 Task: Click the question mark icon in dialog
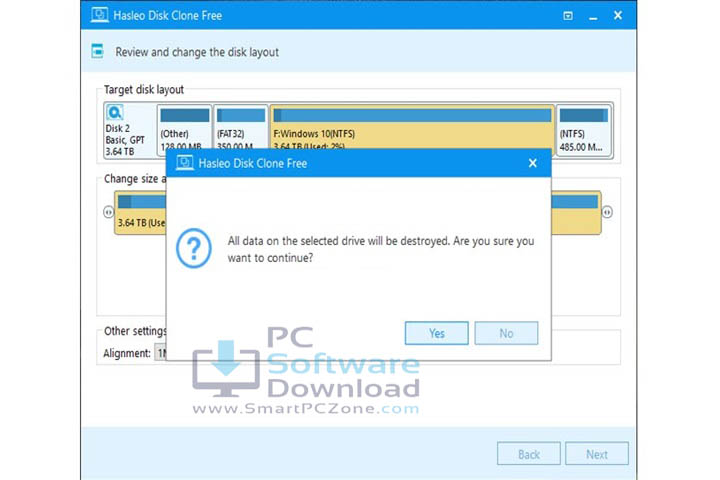pyautogui.click(x=194, y=248)
